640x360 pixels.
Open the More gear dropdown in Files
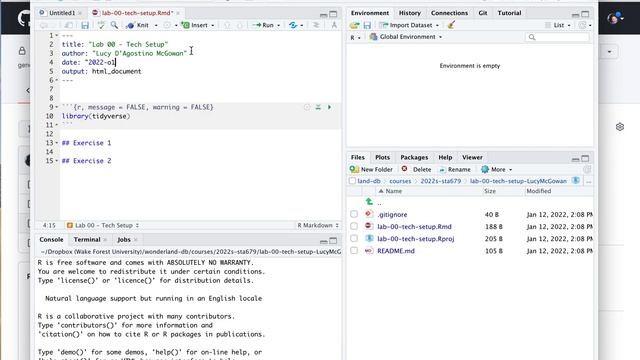point(496,169)
